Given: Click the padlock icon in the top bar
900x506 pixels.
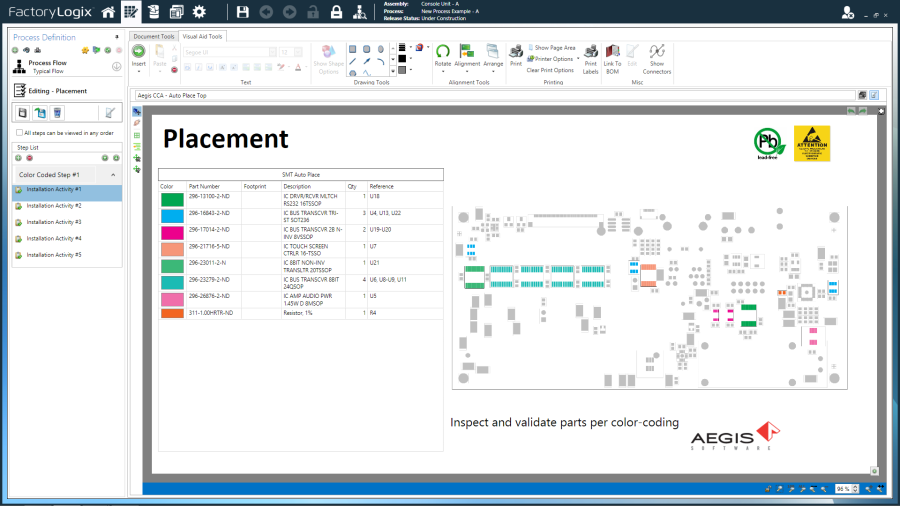Looking at the screenshot, I should pos(335,12).
